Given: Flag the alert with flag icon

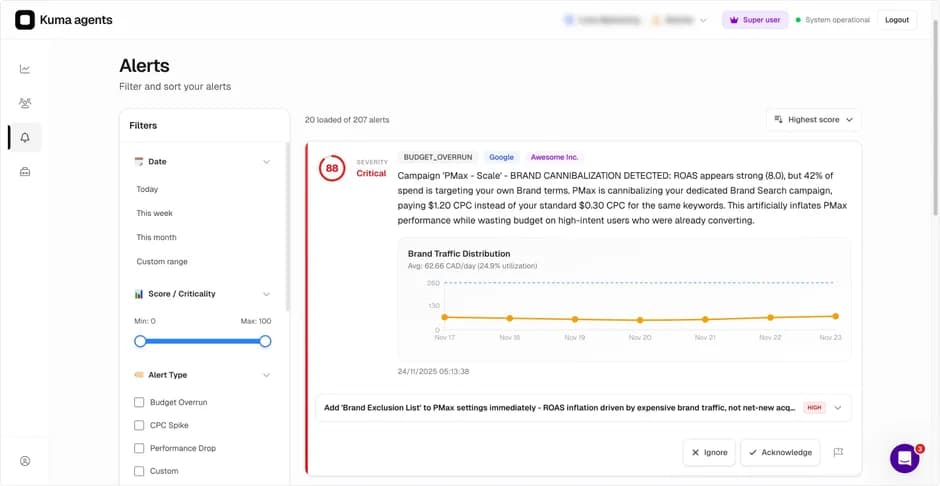Looking at the screenshot, I should (838, 452).
